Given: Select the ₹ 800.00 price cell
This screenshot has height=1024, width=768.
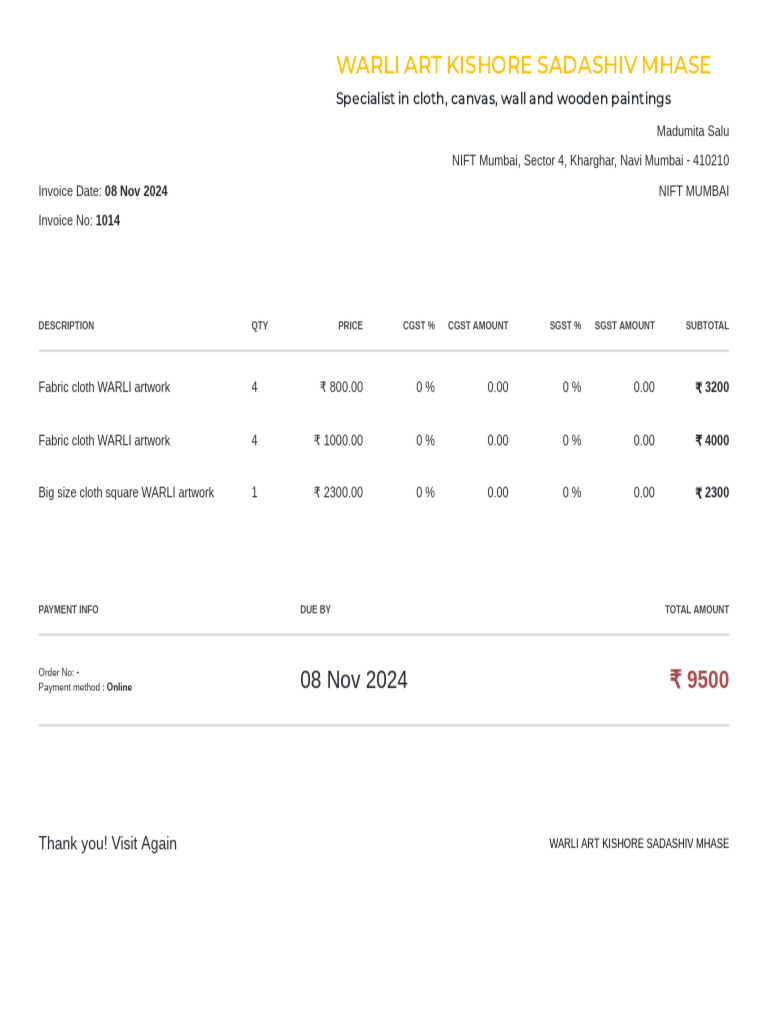Looking at the screenshot, I should point(341,387).
